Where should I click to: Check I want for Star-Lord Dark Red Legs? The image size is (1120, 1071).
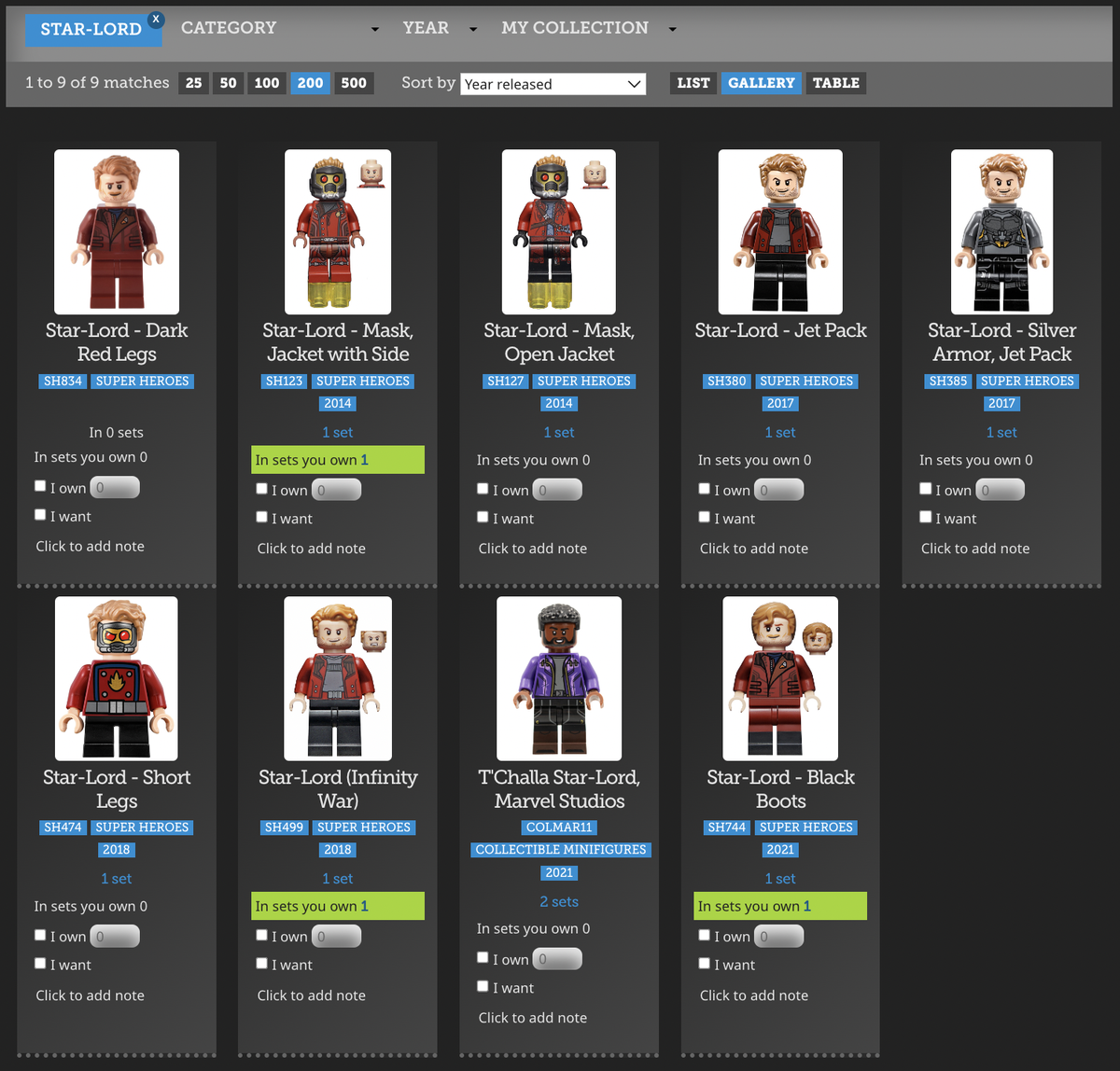40,514
